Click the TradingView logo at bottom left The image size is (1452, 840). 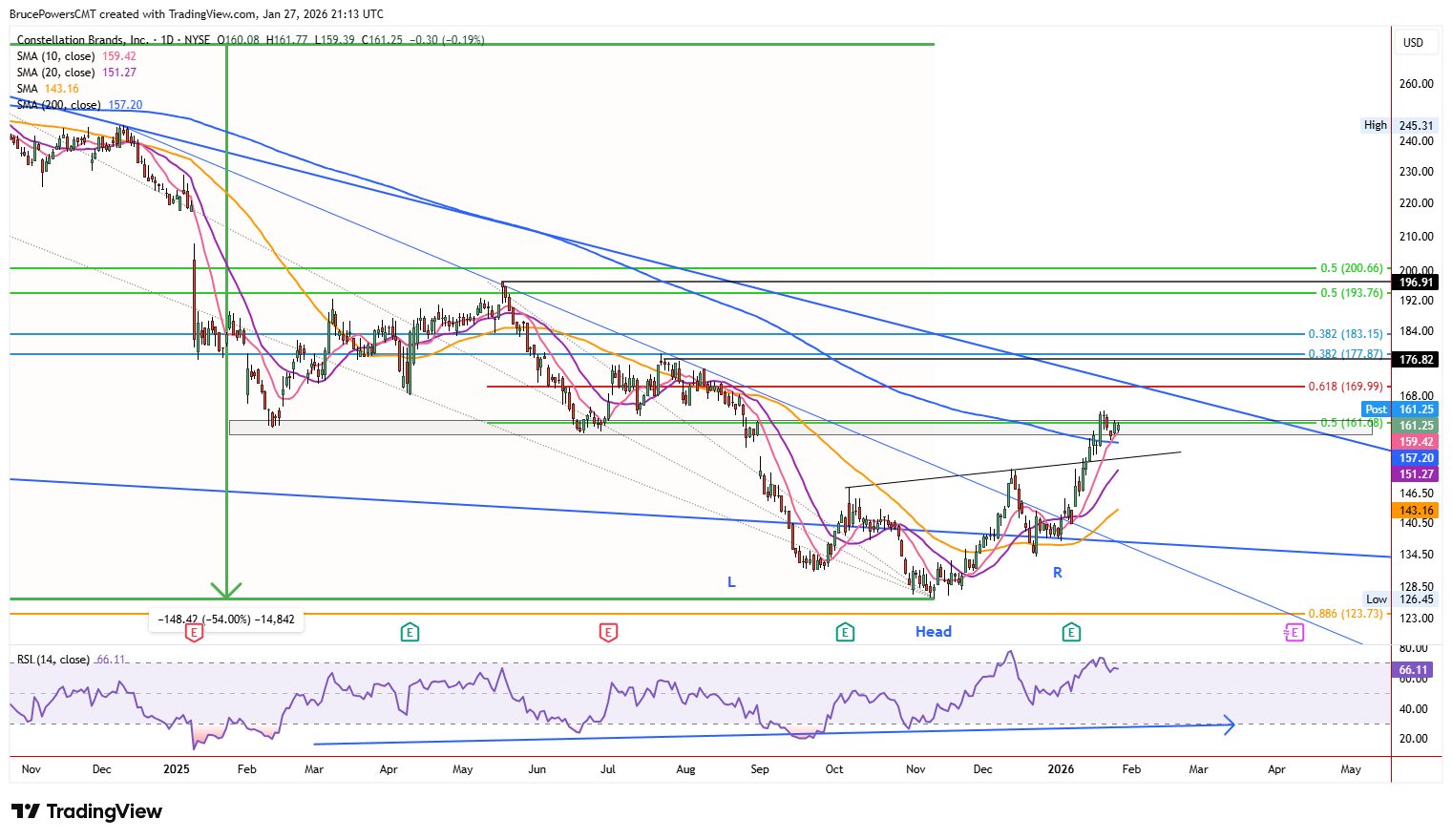86,811
